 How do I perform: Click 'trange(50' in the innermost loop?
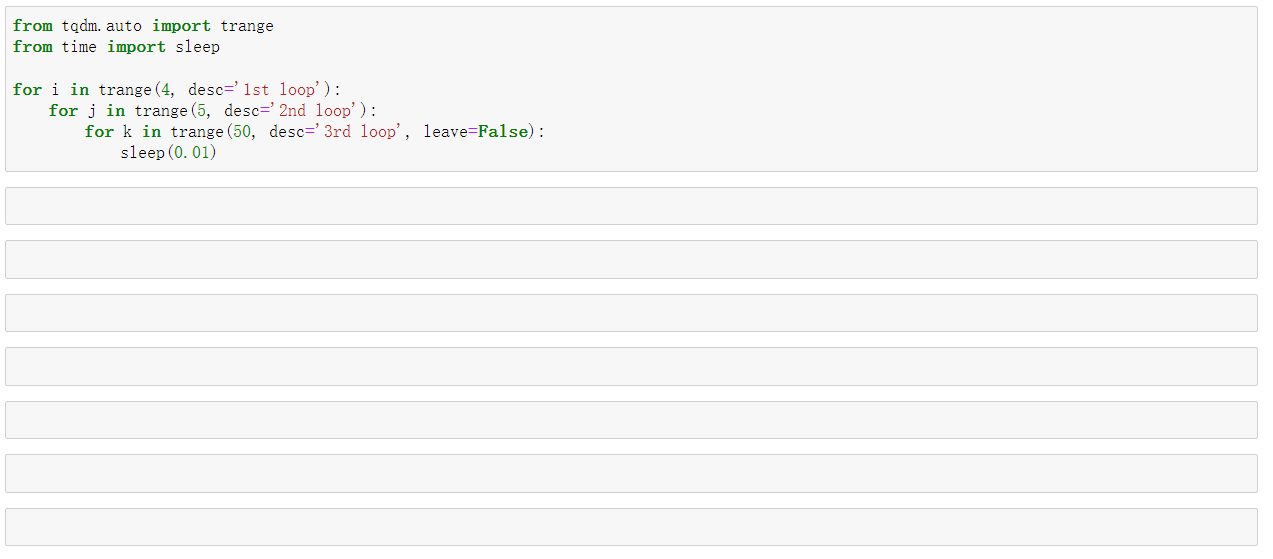[211, 131]
